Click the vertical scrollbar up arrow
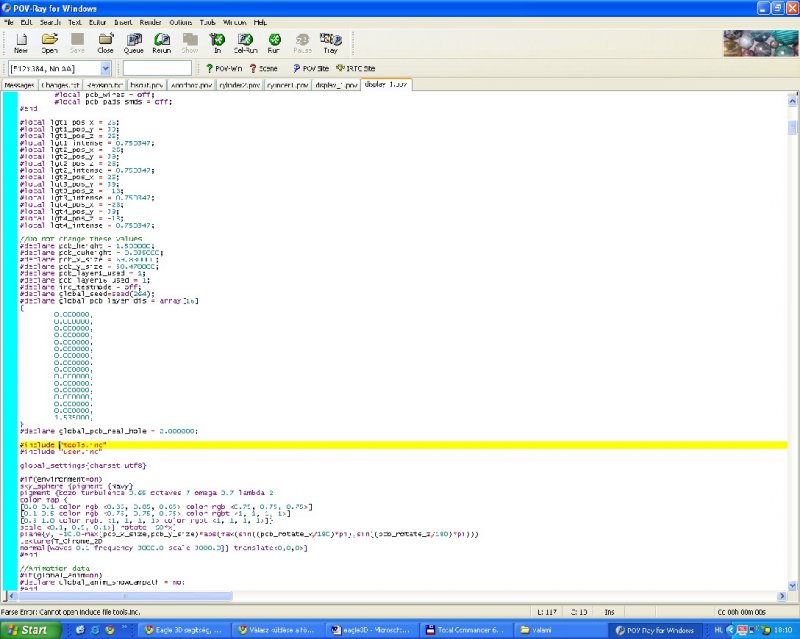The image size is (800, 639). (792, 101)
